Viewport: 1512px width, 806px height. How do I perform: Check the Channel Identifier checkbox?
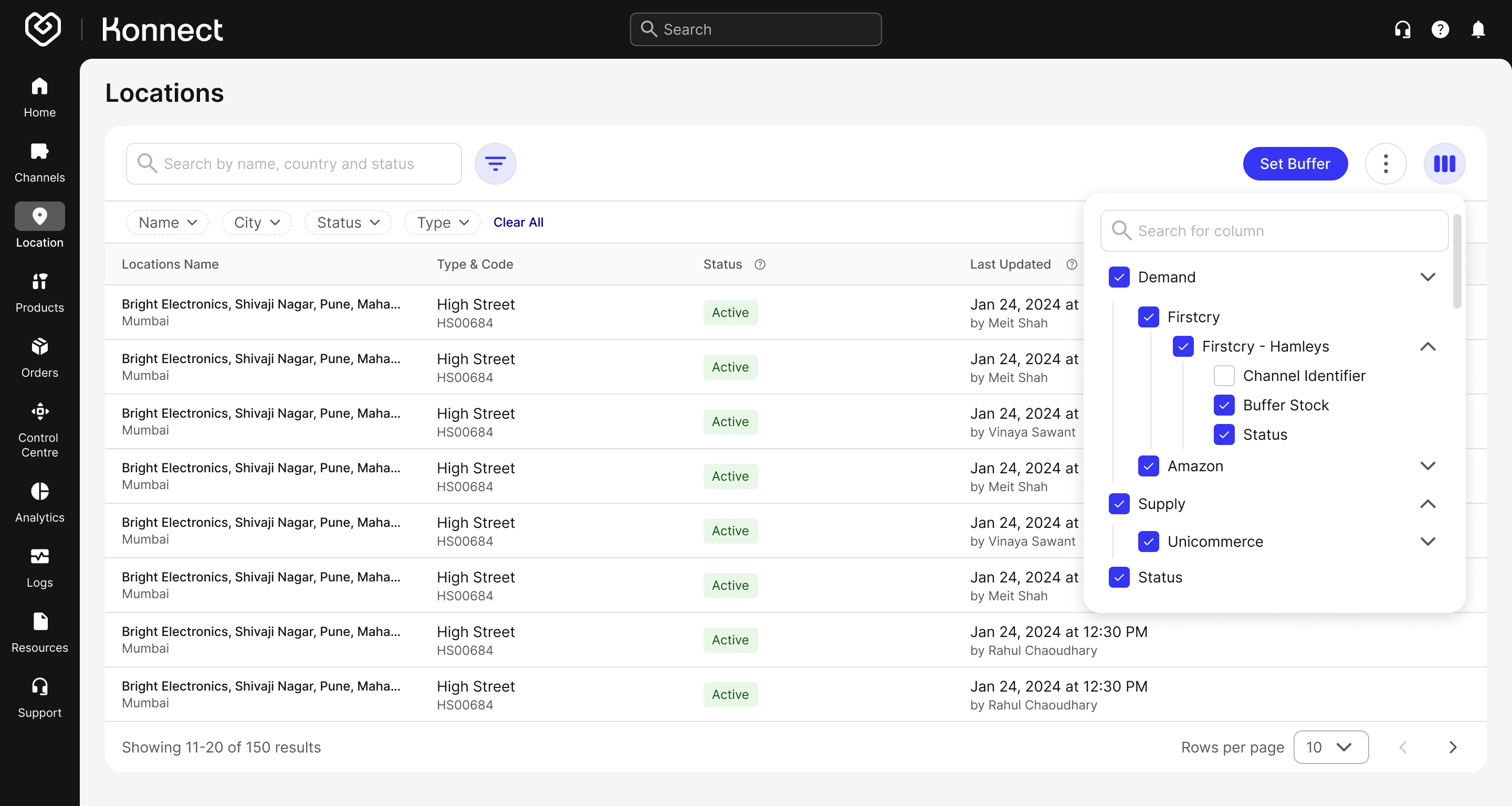1224,375
